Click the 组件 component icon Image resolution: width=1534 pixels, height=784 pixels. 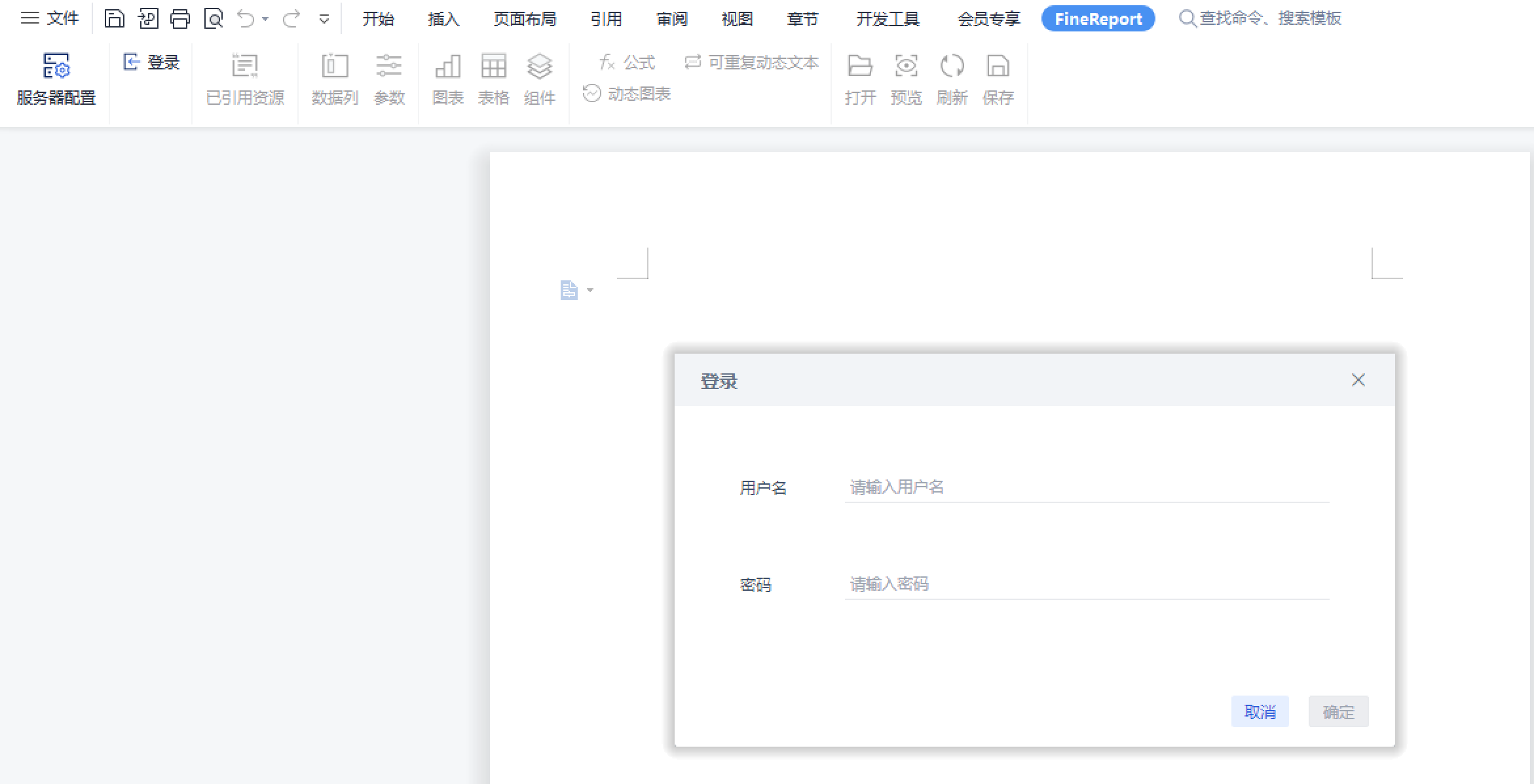[540, 66]
